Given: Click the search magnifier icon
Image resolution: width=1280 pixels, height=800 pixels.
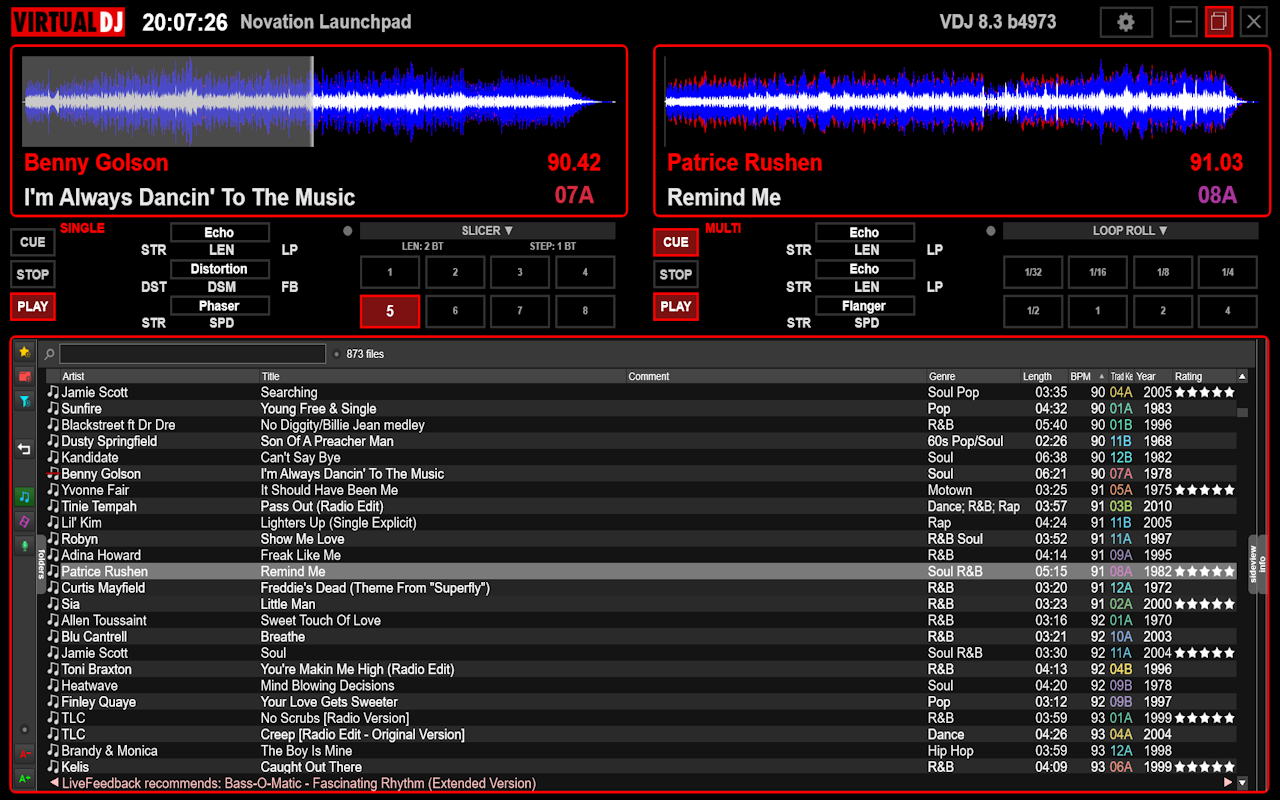Looking at the screenshot, I should pos(49,354).
